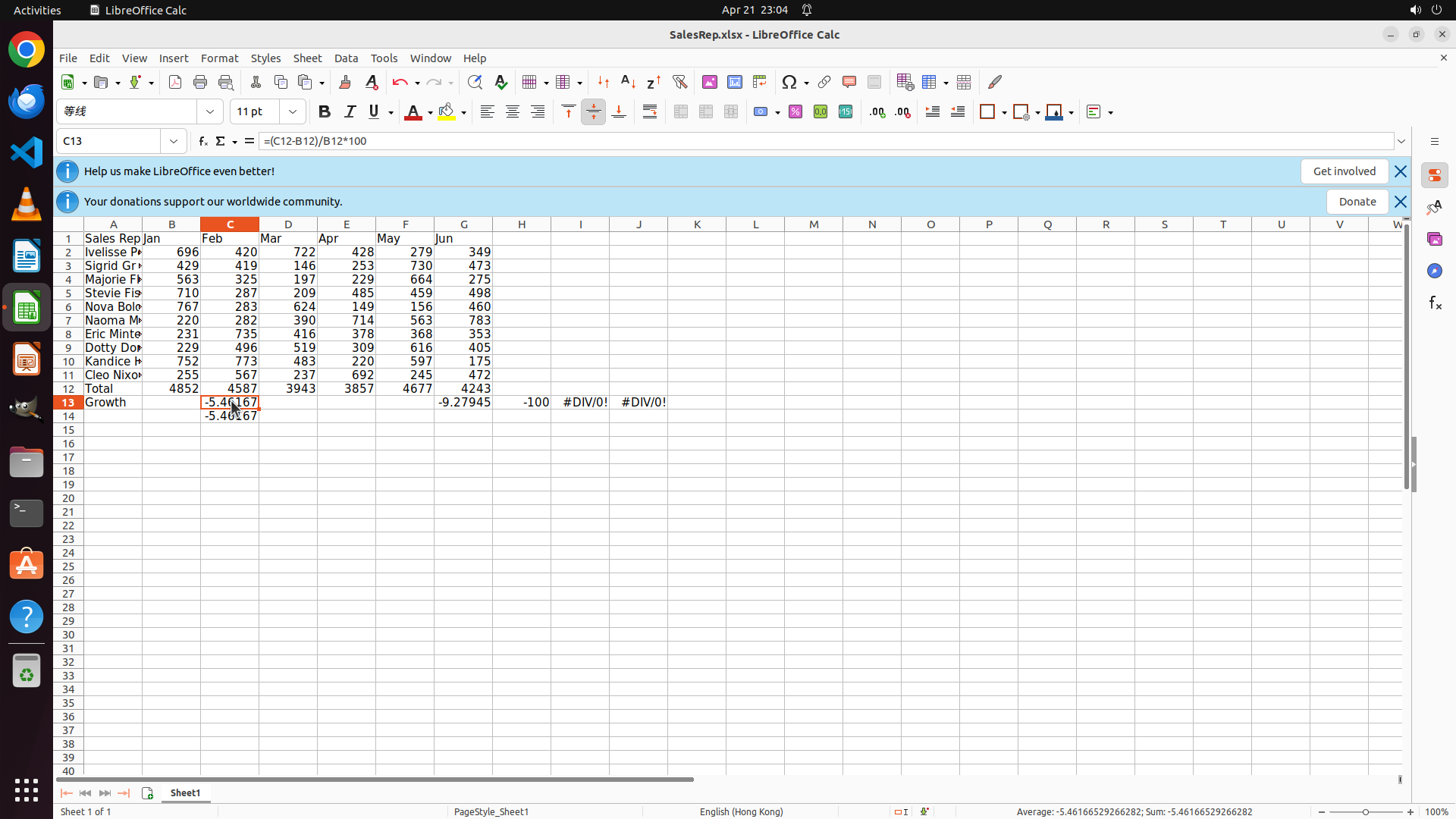Click the Get involved button

pos(1344,171)
